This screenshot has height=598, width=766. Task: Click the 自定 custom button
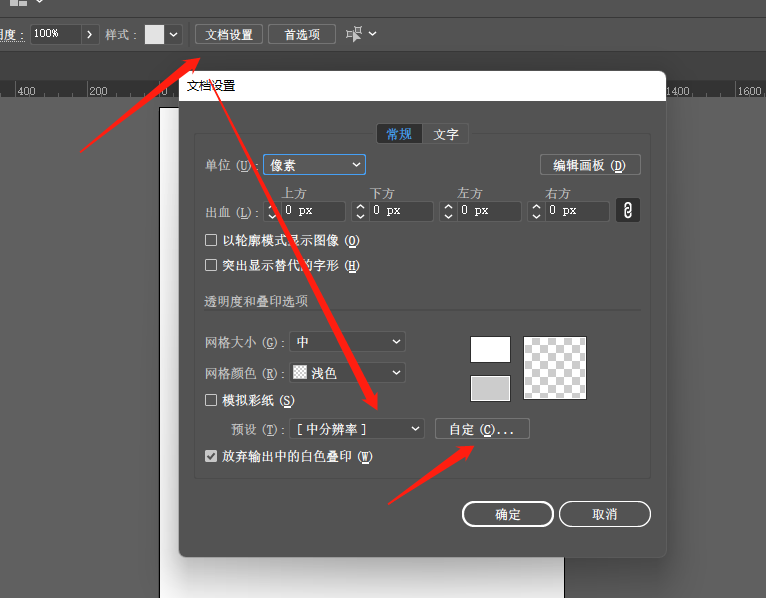(x=482, y=429)
